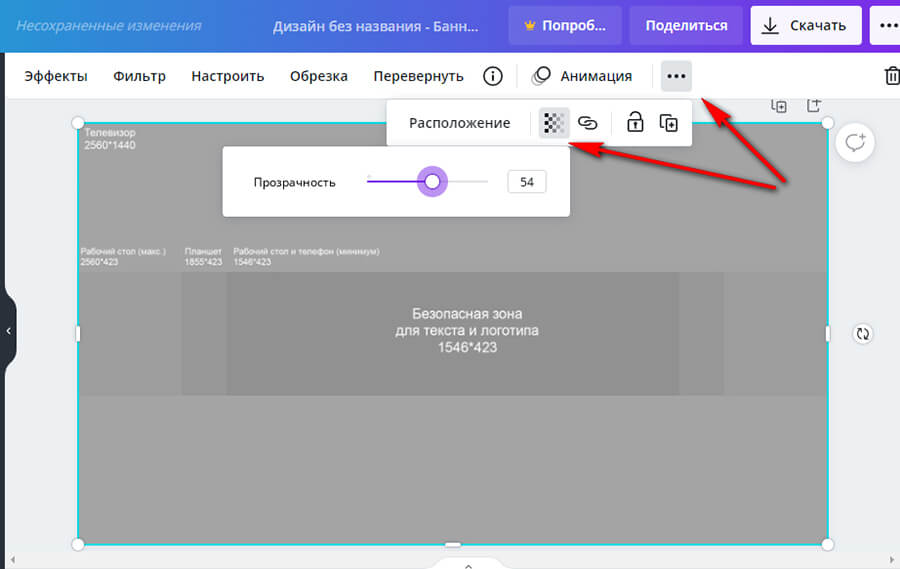
Task: Click the Скачать download button
Action: click(805, 25)
